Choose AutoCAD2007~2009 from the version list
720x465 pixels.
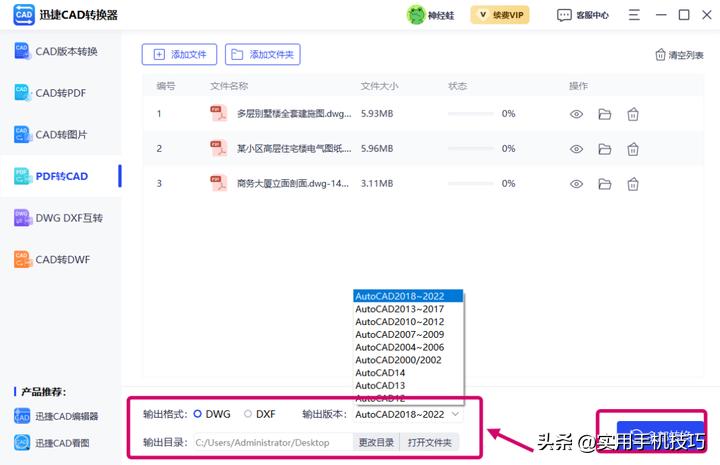(x=408, y=335)
